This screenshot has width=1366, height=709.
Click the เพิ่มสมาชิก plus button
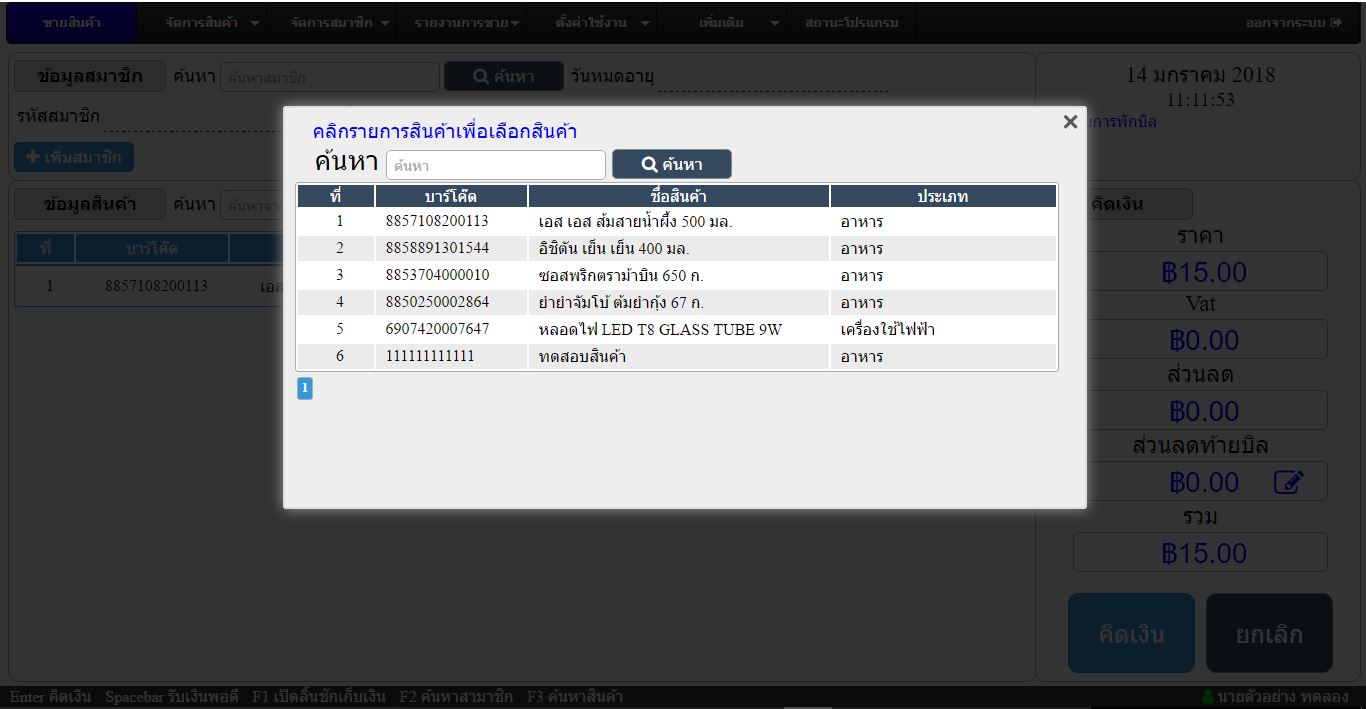point(74,157)
